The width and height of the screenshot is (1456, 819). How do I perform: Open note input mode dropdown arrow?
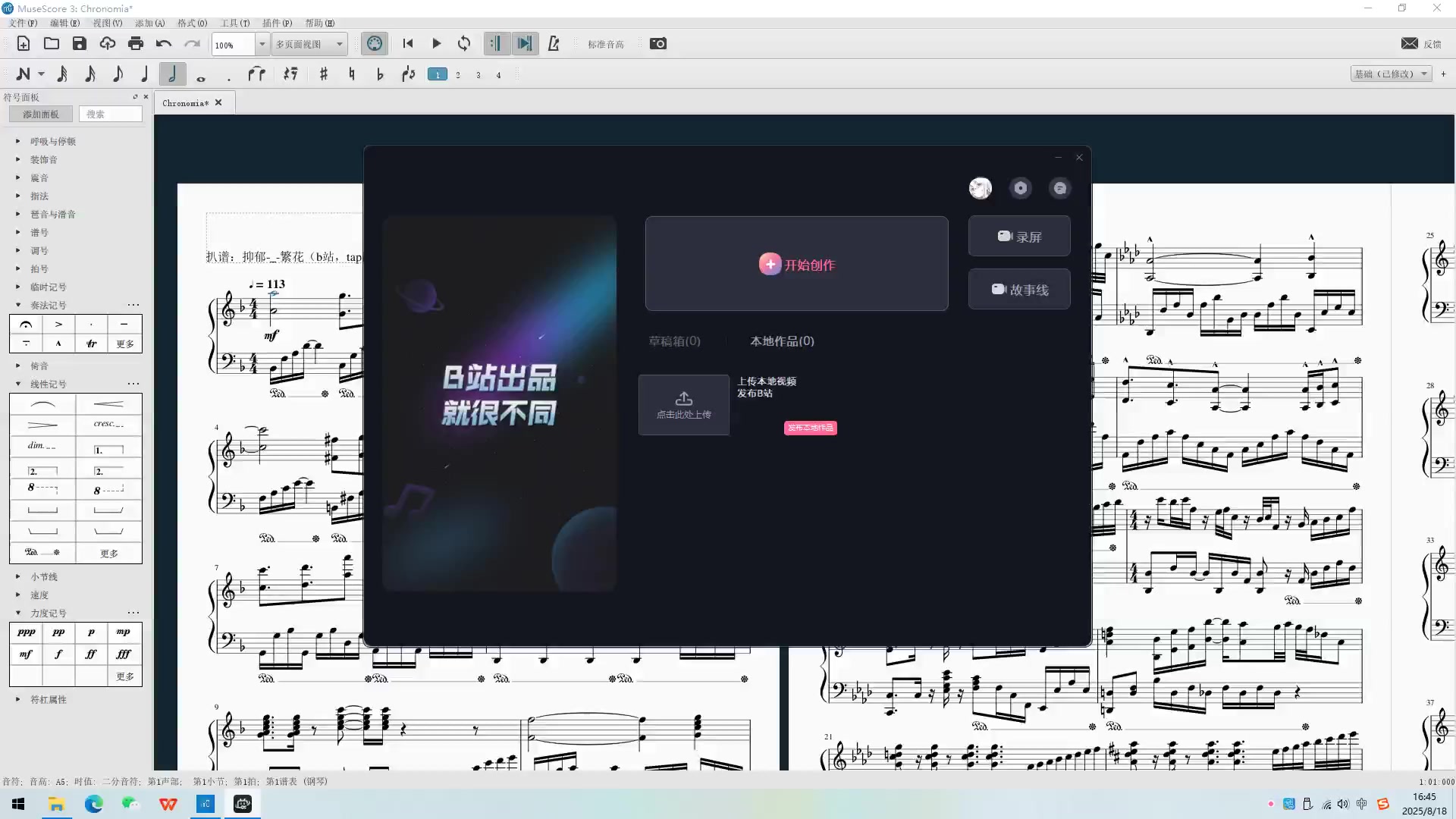[41, 74]
